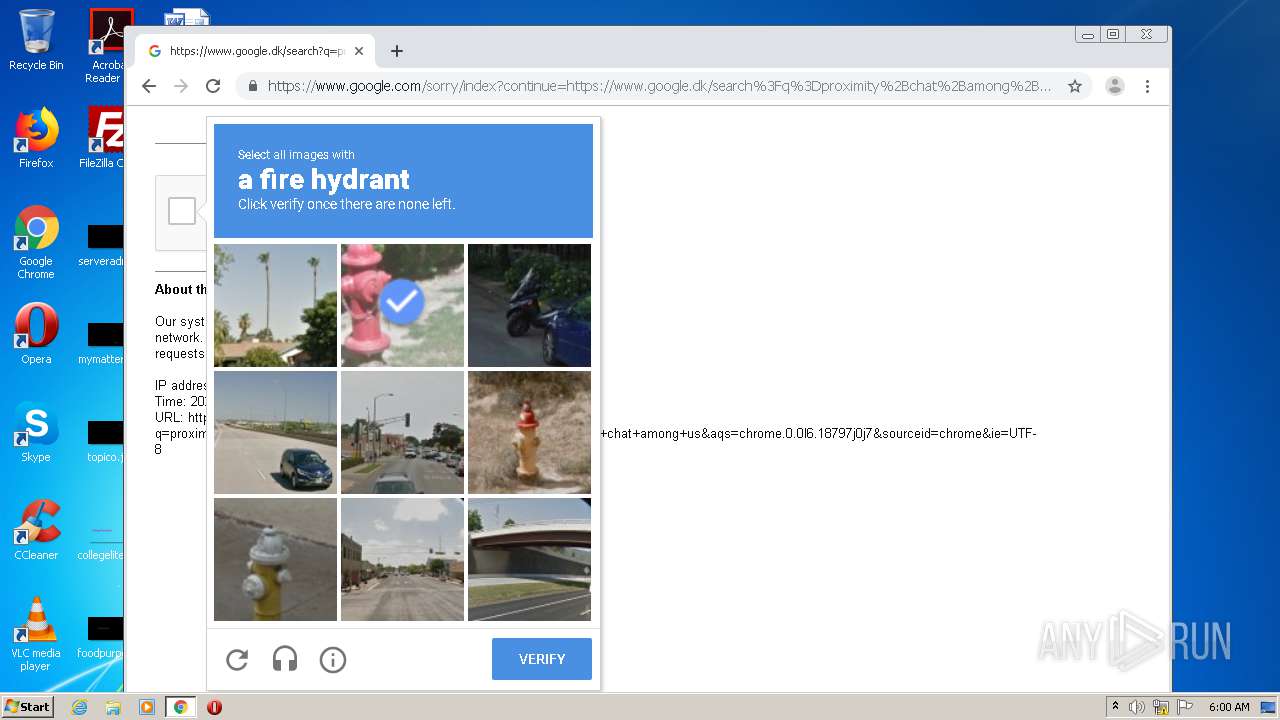Open CCleaner desktop shortcut
Viewport: 1280px width, 720px height.
36,529
